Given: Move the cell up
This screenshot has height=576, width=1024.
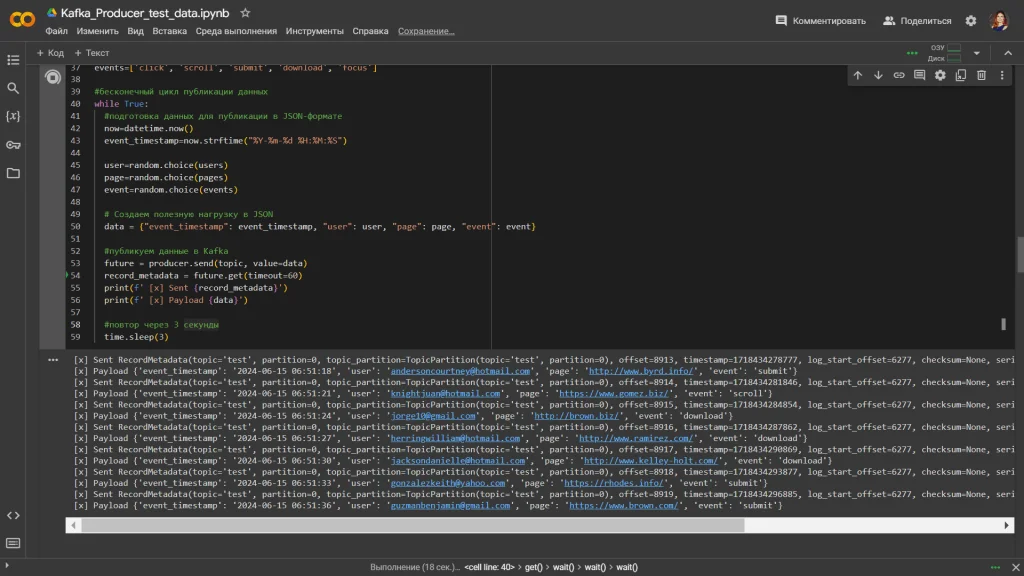Looking at the screenshot, I should tap(857, 76).
